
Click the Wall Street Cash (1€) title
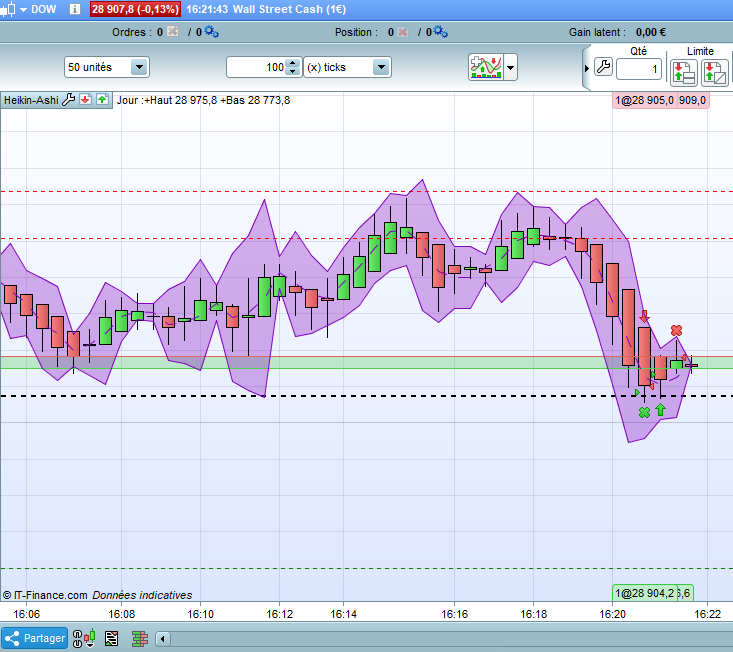point(289,9)
